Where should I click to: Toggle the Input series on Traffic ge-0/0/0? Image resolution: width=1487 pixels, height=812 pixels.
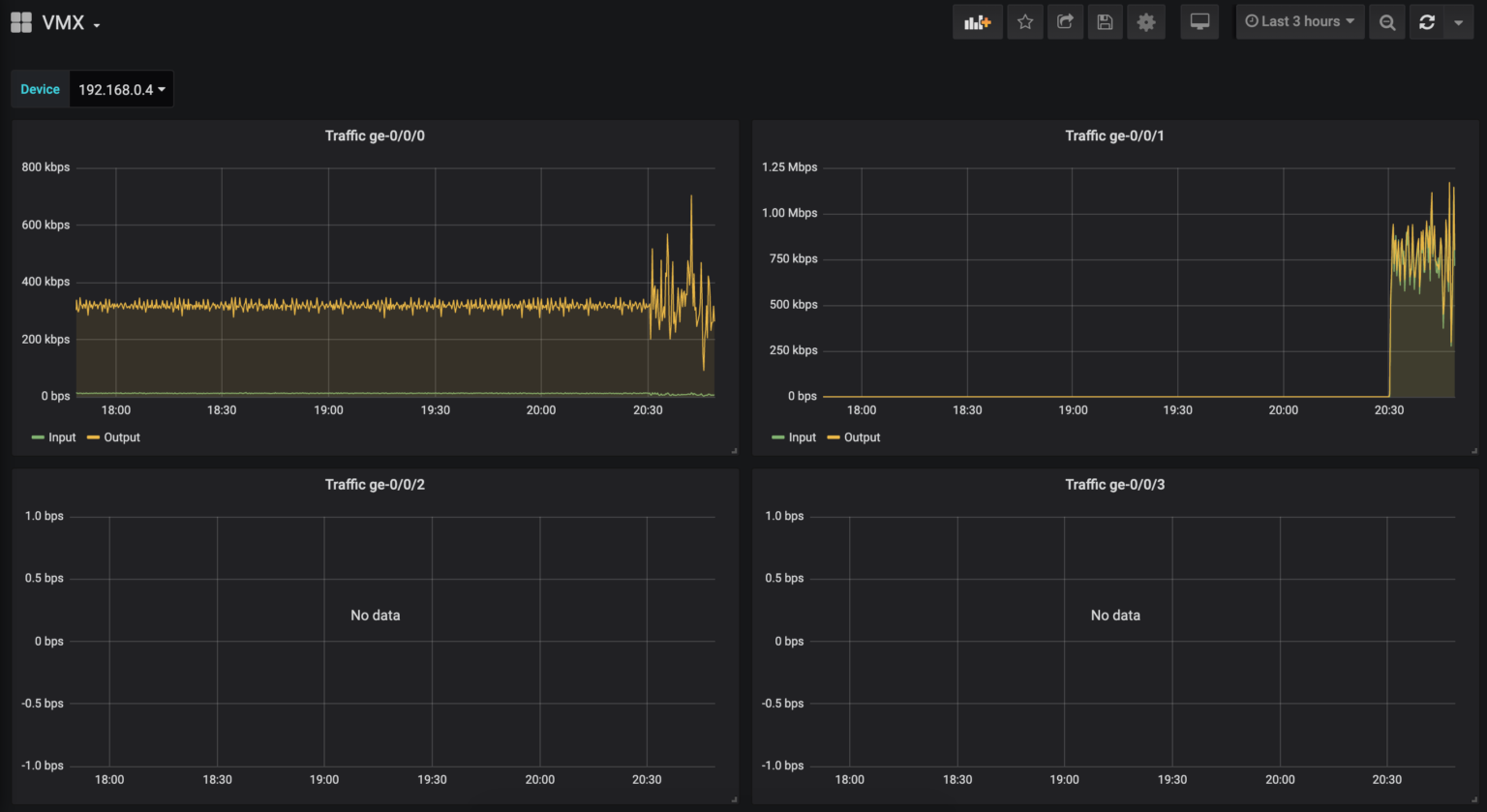click(x=59, y=436)
